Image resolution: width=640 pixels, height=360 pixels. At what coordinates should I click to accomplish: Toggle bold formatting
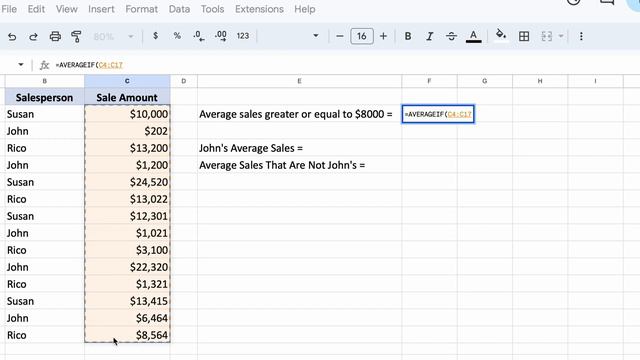(408, 36)
